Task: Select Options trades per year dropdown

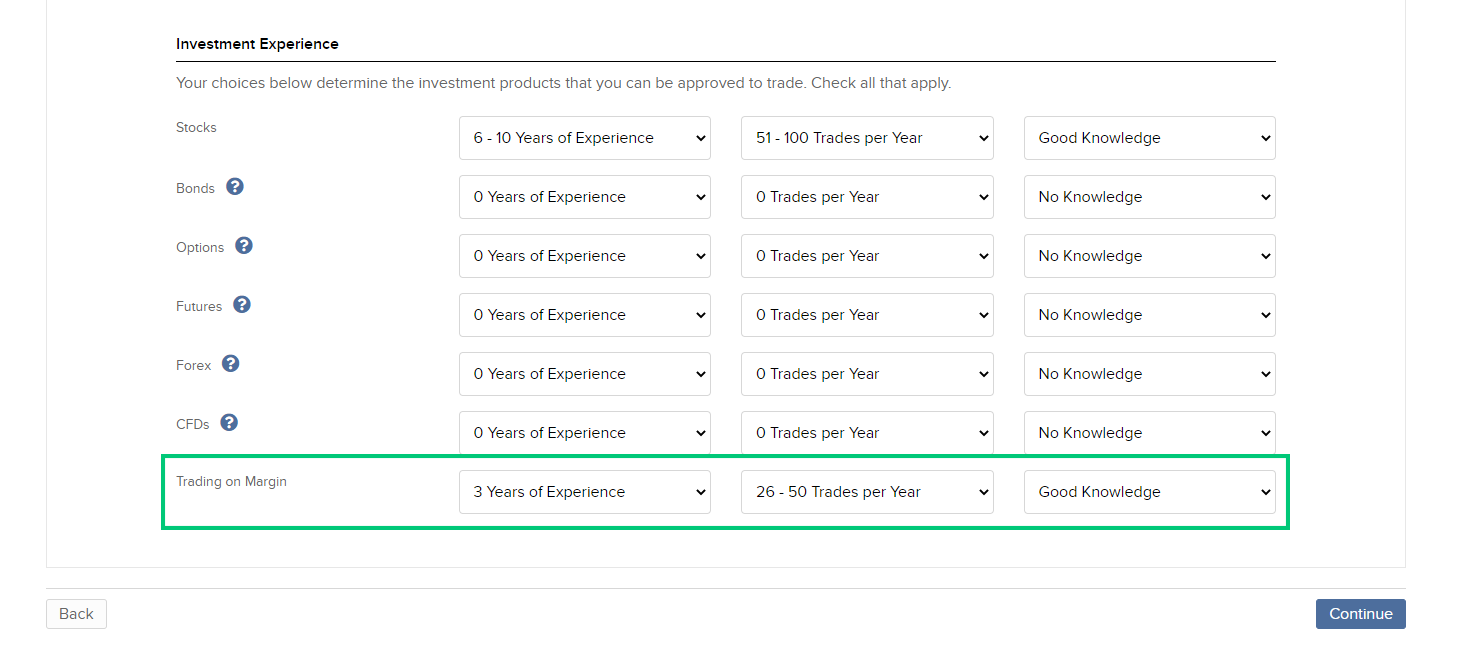Action: [x=867, y=256]
